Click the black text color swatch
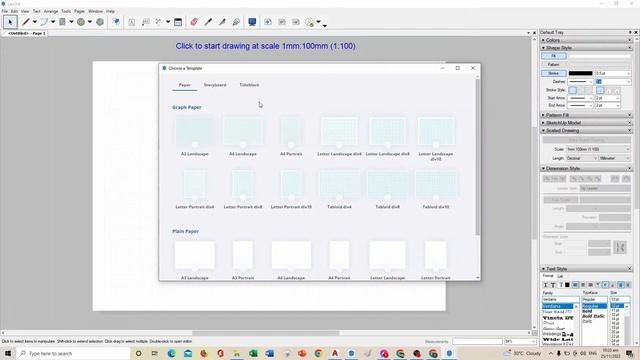The image size is (640, 360). [x=567, y=285]
